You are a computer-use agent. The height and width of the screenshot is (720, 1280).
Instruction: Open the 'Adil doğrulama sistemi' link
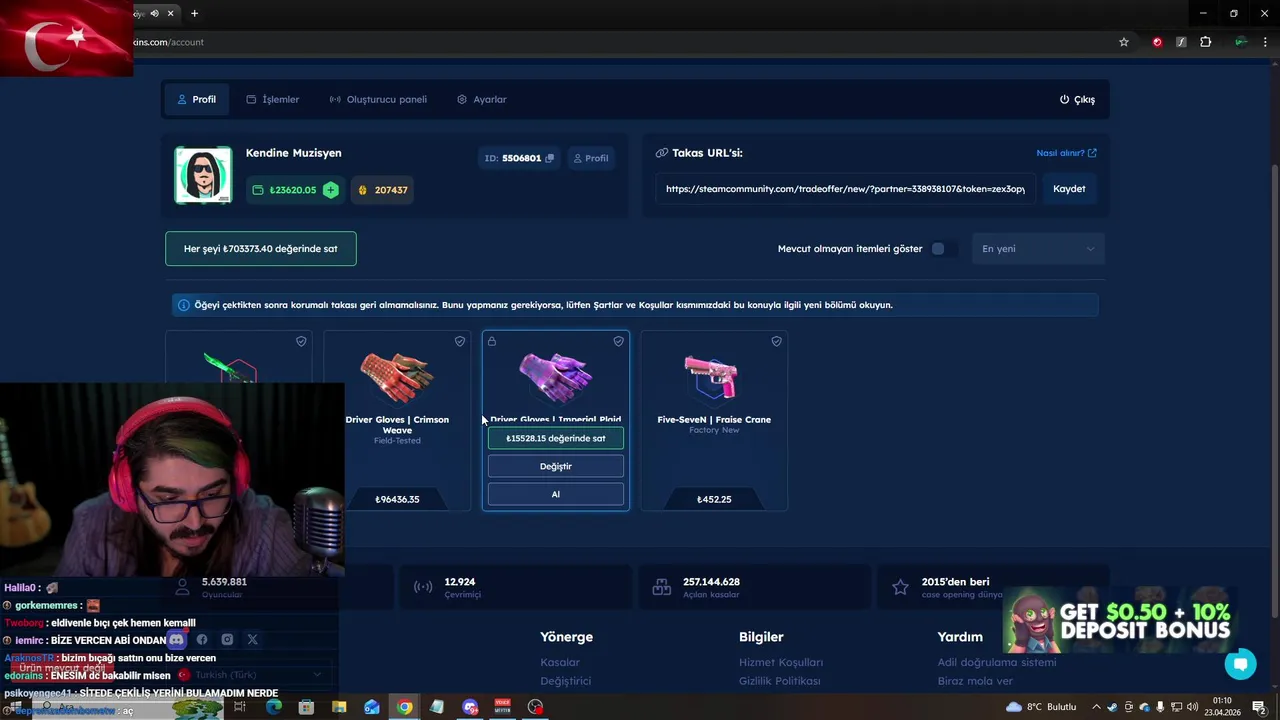click(997, 662)
